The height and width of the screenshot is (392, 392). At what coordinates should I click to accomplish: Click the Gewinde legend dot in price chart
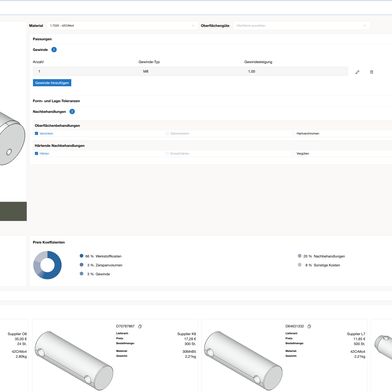pos(81,274)
